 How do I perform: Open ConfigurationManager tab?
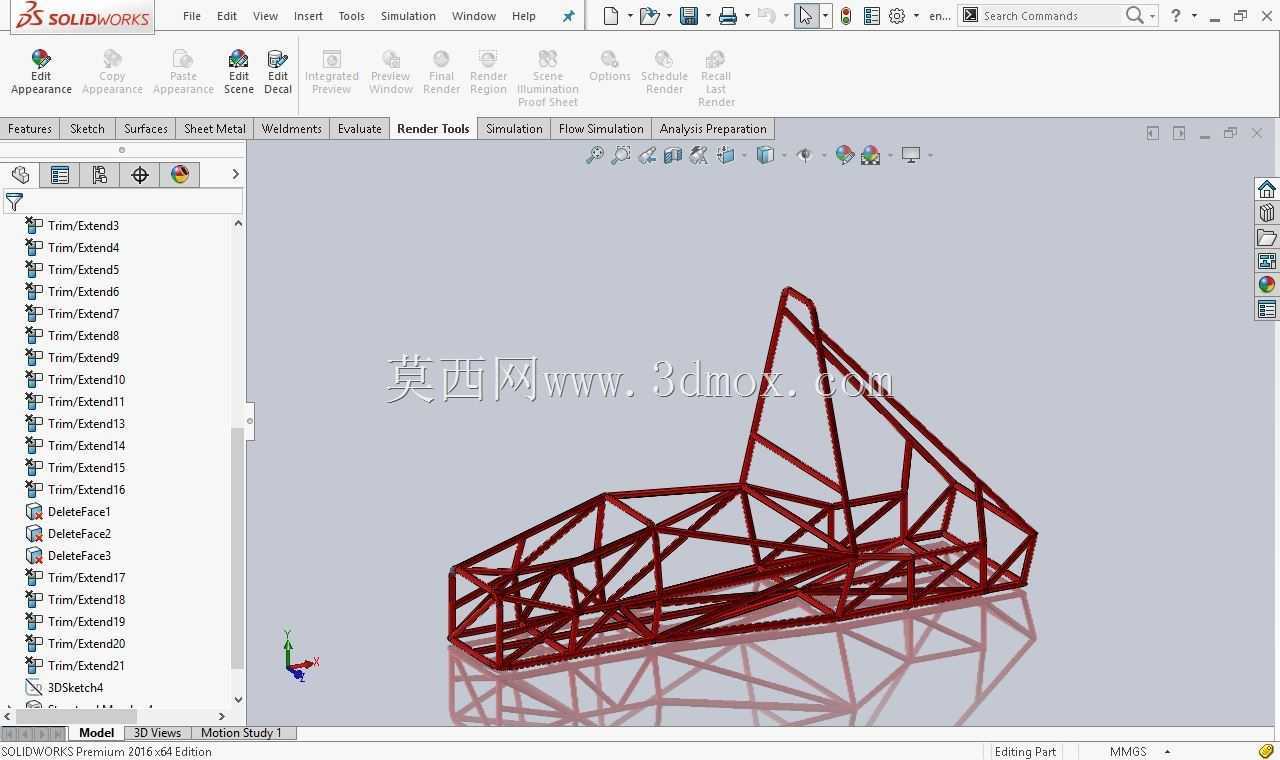point(100,175)
